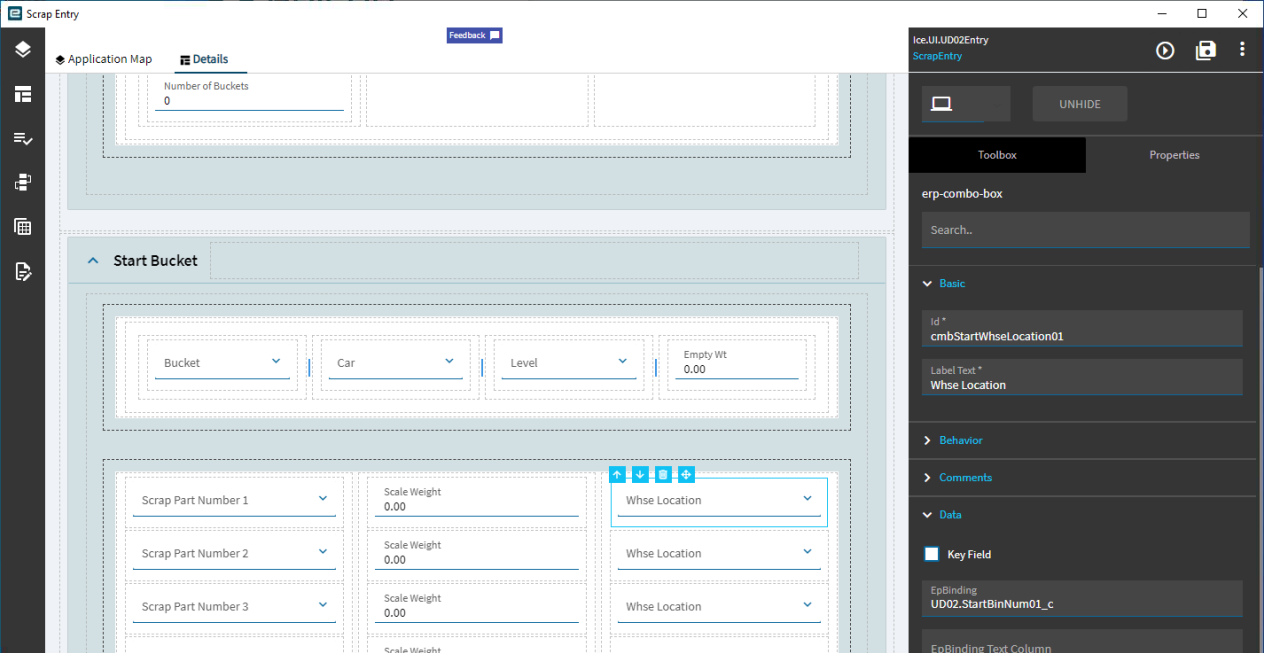
Task: Switch to the Details tab
Action: click(x=204, y=59)
